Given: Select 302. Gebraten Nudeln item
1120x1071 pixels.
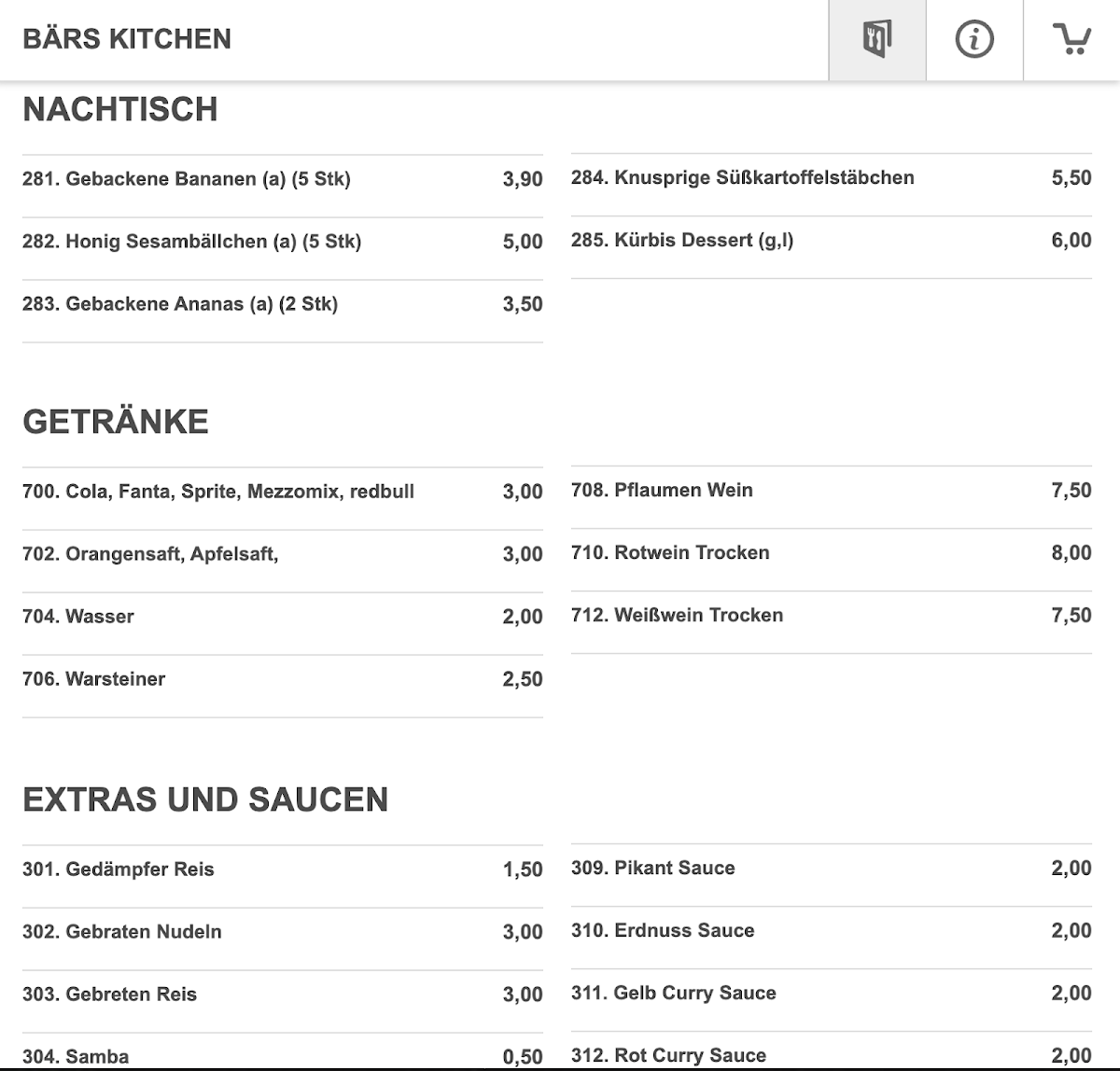Looking at the screenshot, I should click(283, 939).
